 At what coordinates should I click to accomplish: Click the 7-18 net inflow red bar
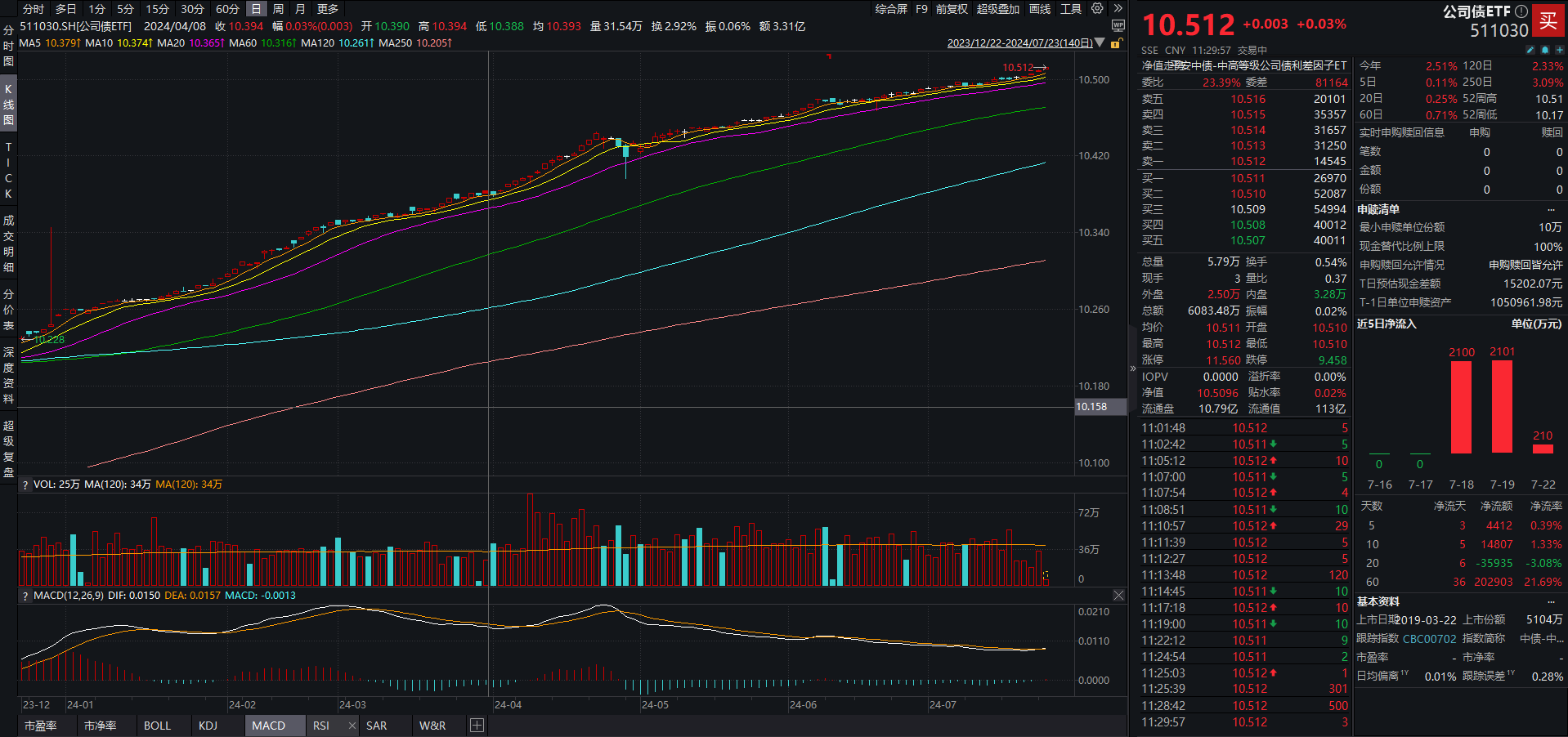point(1461,407)
